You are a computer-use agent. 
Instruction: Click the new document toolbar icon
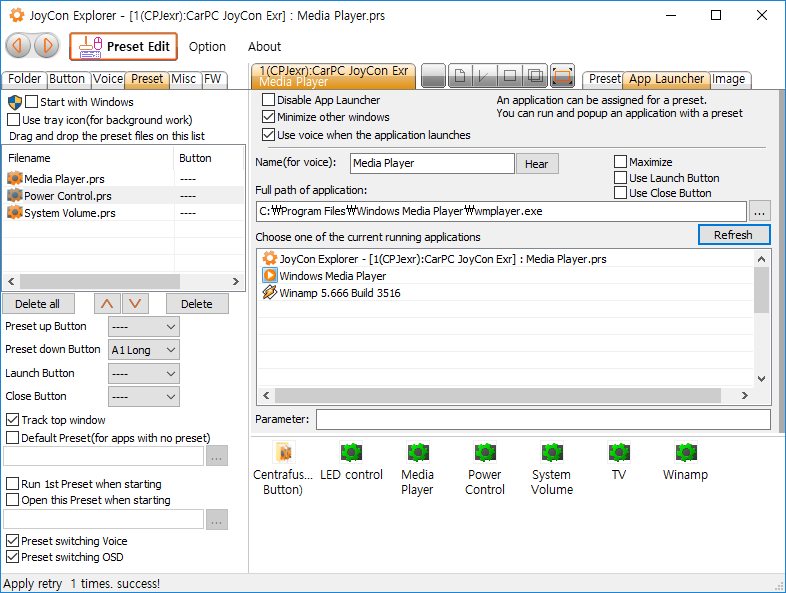(x=460, y=76)
